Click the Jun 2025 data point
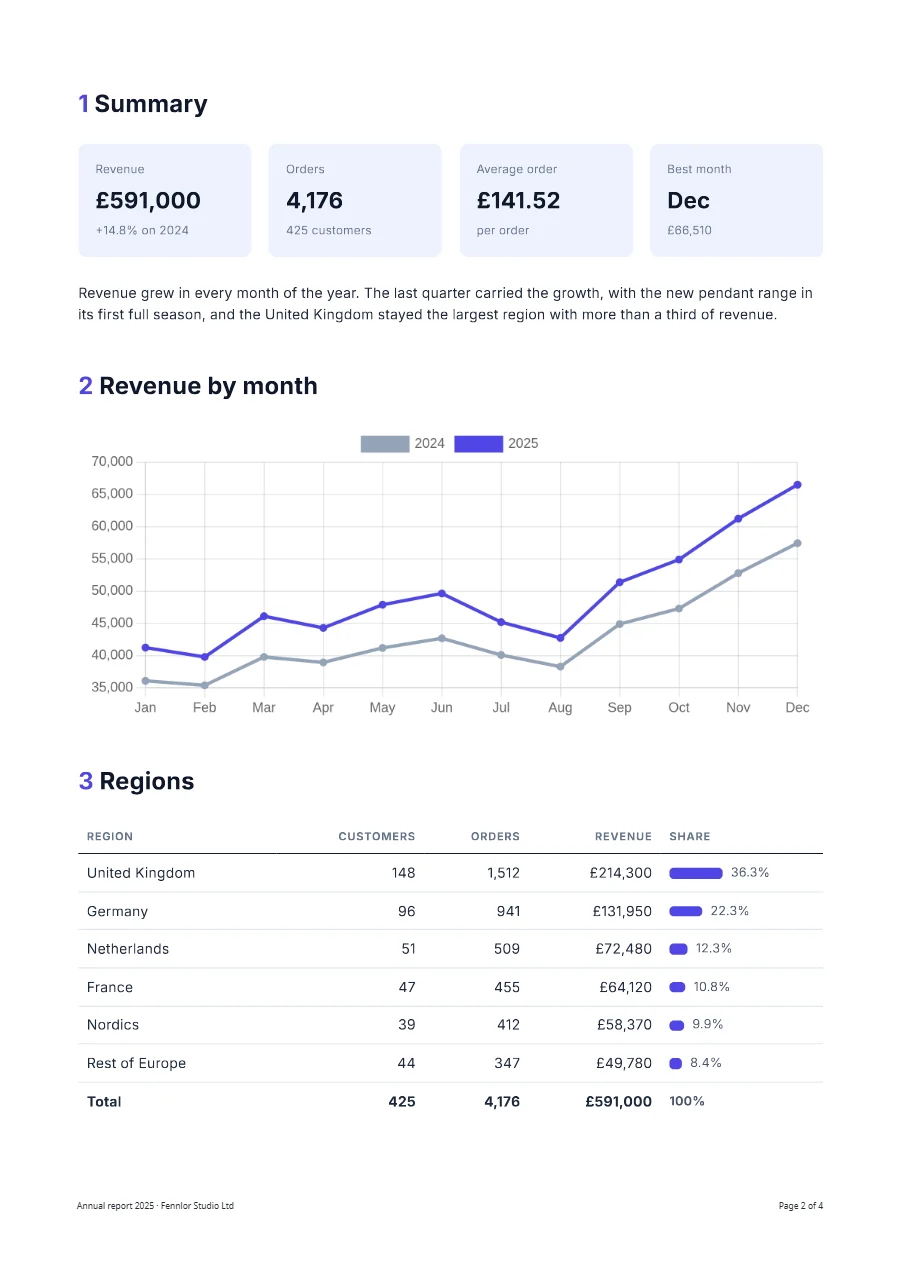The height and width of the screenshot is (1273, 900). (442, 594)
